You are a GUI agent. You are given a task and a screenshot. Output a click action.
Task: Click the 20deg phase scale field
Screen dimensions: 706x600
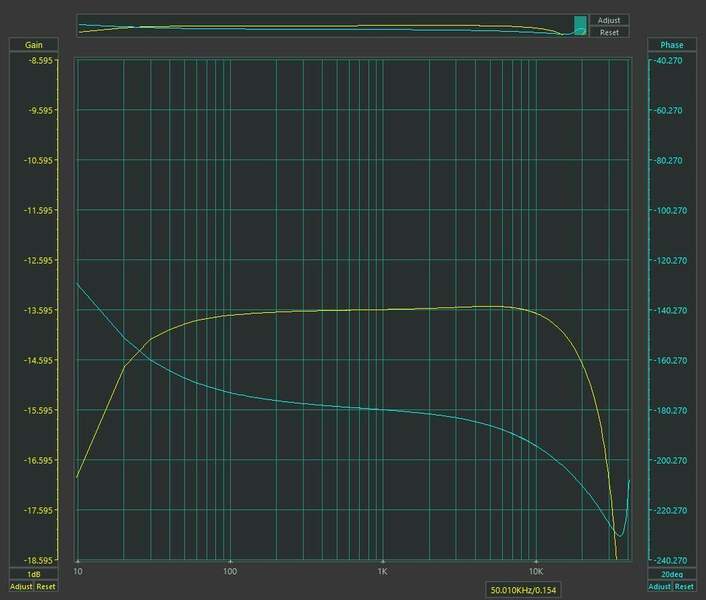click(670, 575)
